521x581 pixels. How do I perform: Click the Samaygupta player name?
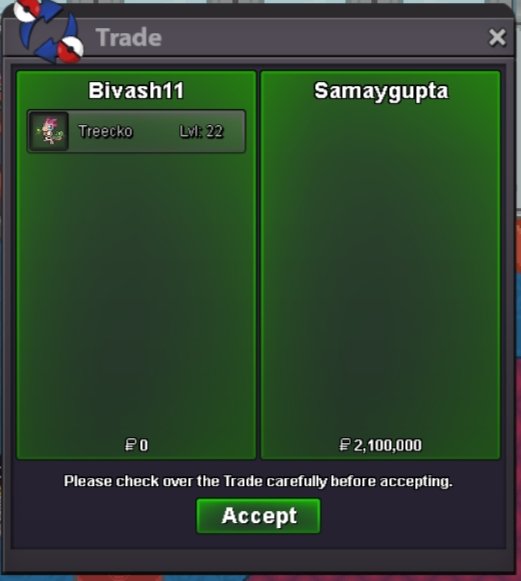pos(381,91)
